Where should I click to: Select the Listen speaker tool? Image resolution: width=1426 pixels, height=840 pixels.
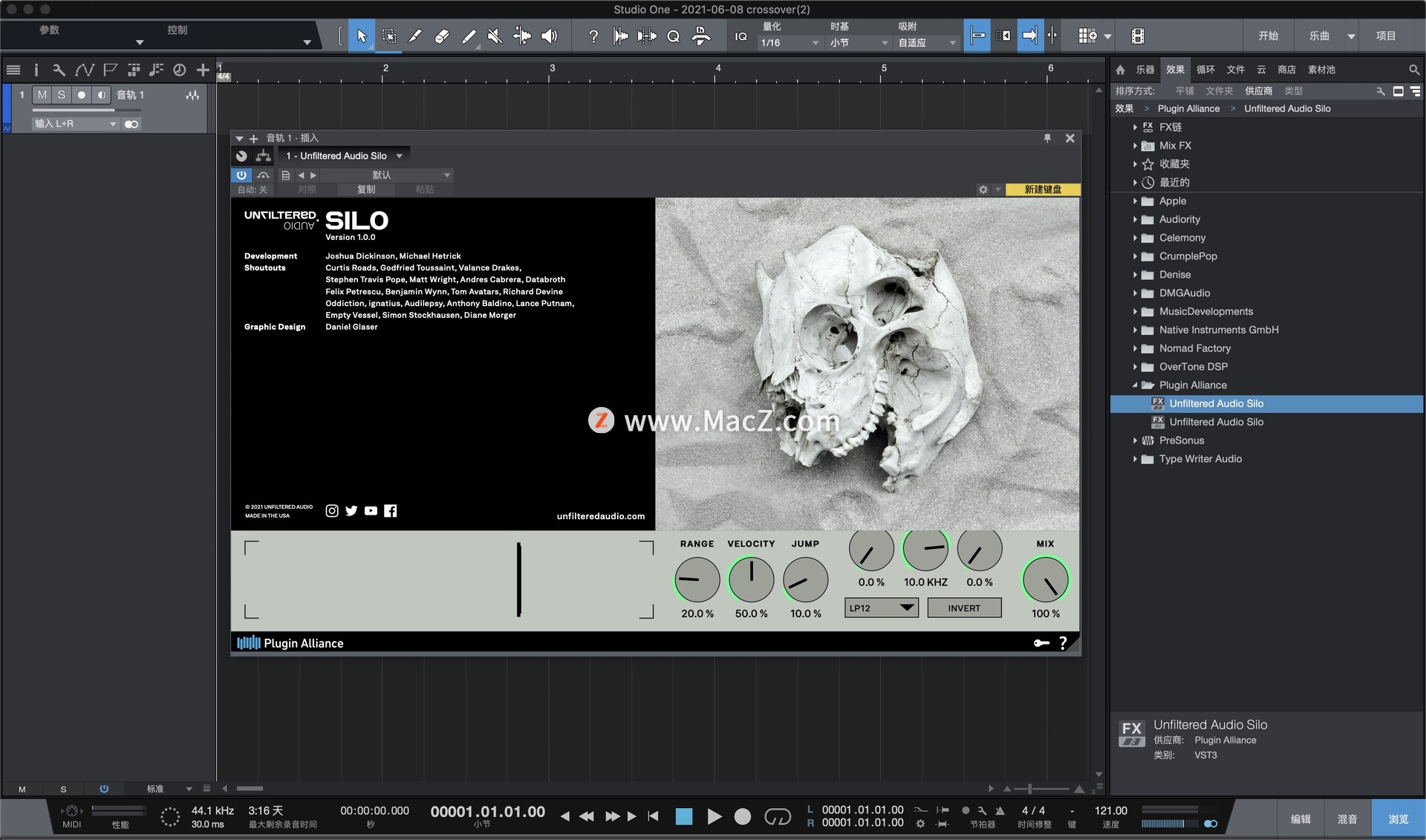[x=550, y=36]
